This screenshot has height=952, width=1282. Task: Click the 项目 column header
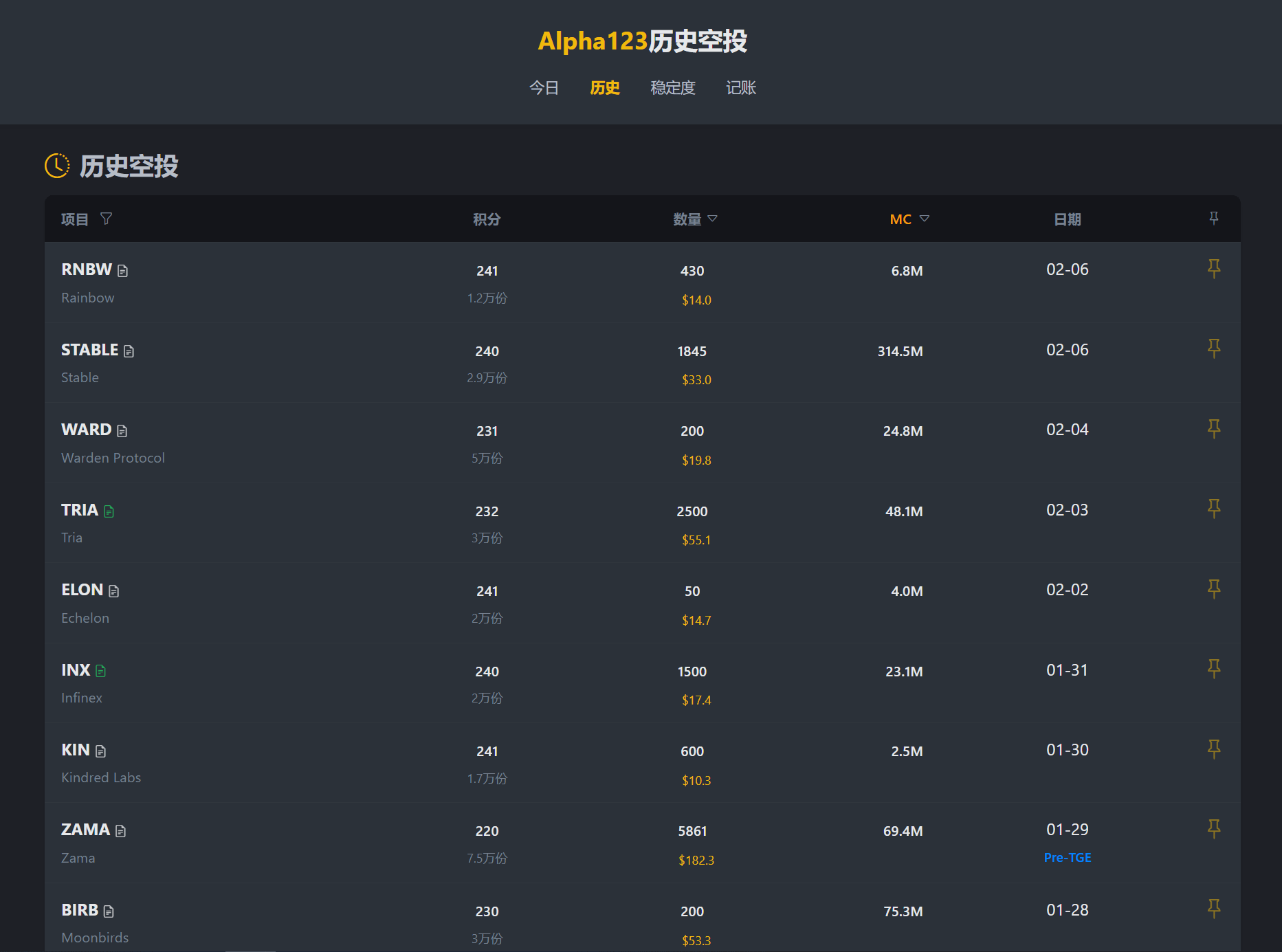tap(75, 219)
